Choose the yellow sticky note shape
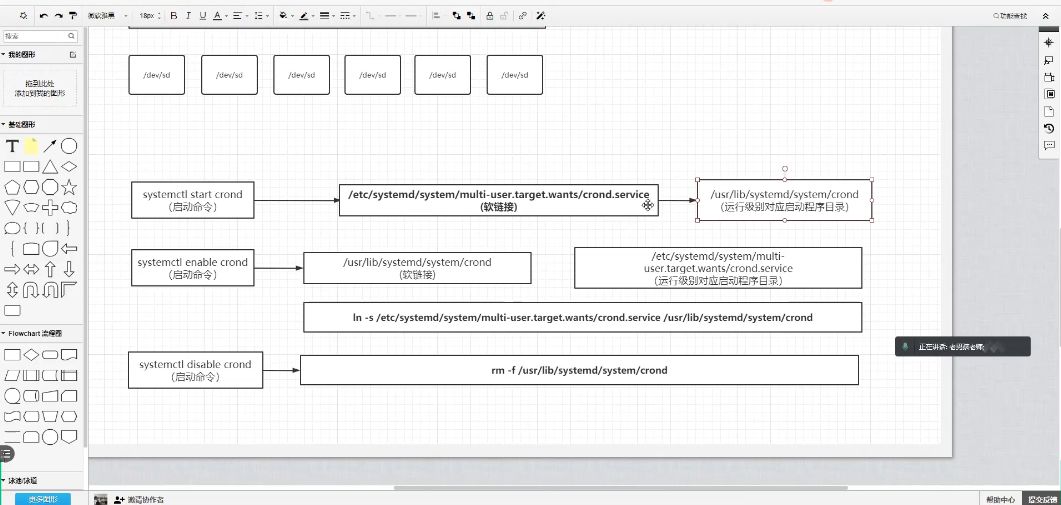Viewport: 1061px width, 505px height. click(32, 146)
